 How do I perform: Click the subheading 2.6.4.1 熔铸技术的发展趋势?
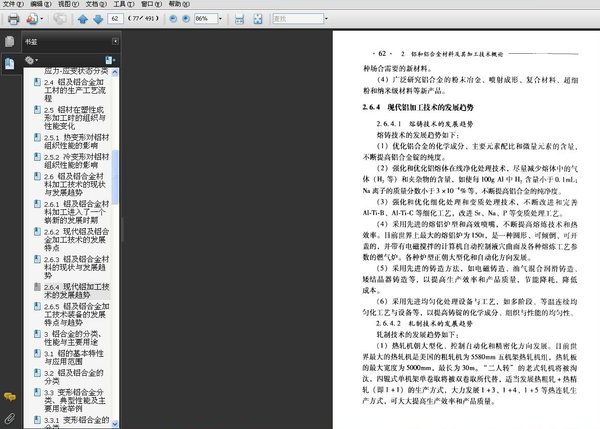click(425, 124)
